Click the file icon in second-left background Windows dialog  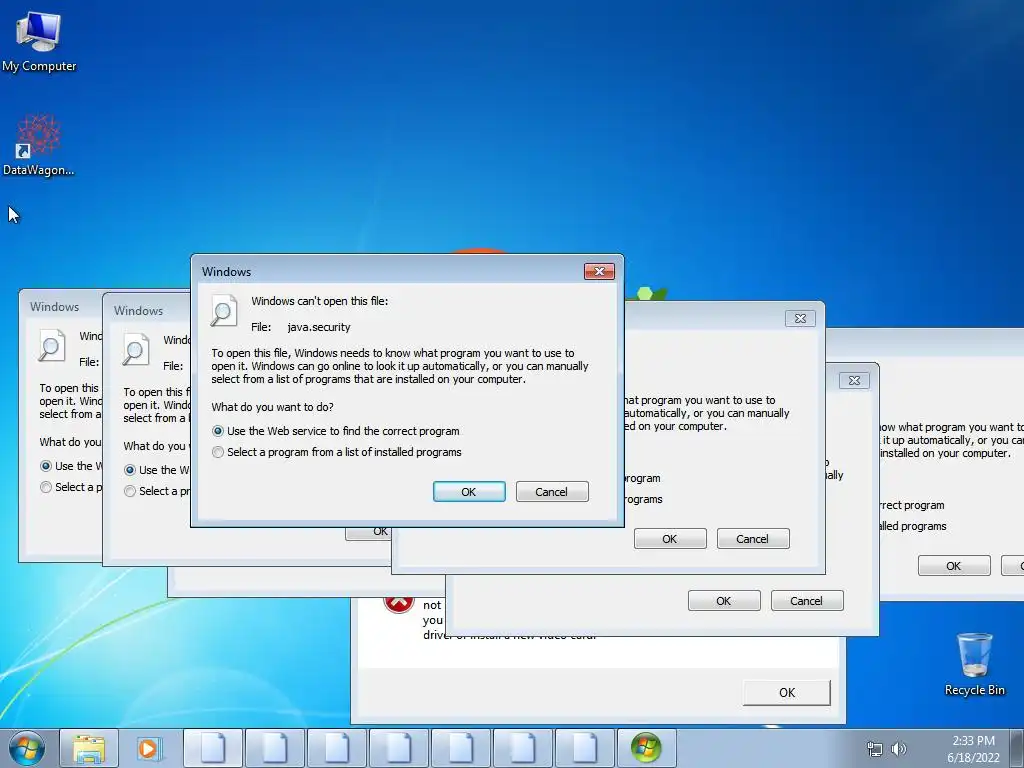(x=136, y=349)
